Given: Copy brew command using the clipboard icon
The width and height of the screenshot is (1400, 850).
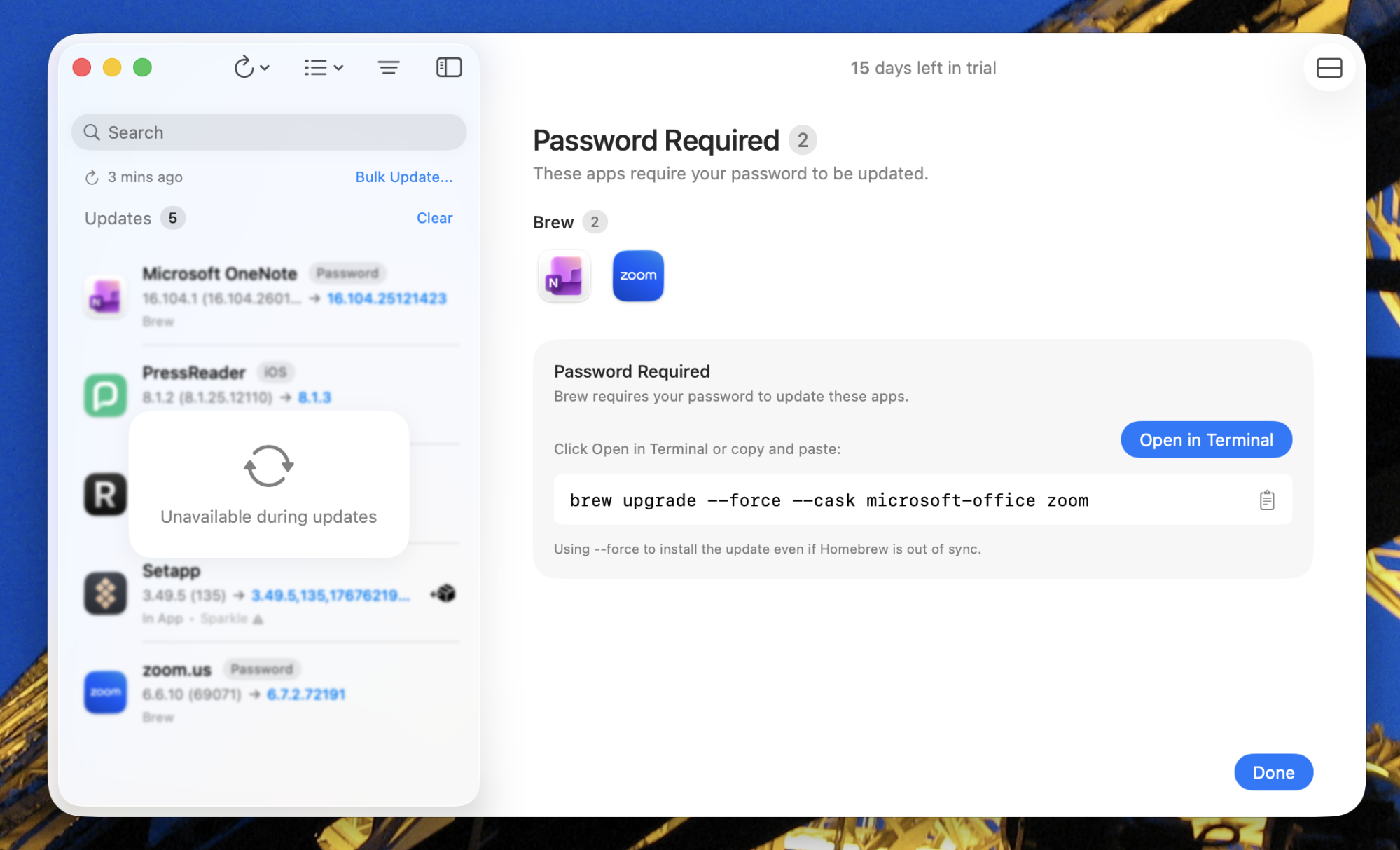Looking at the screenshot, I should 1266,500.
